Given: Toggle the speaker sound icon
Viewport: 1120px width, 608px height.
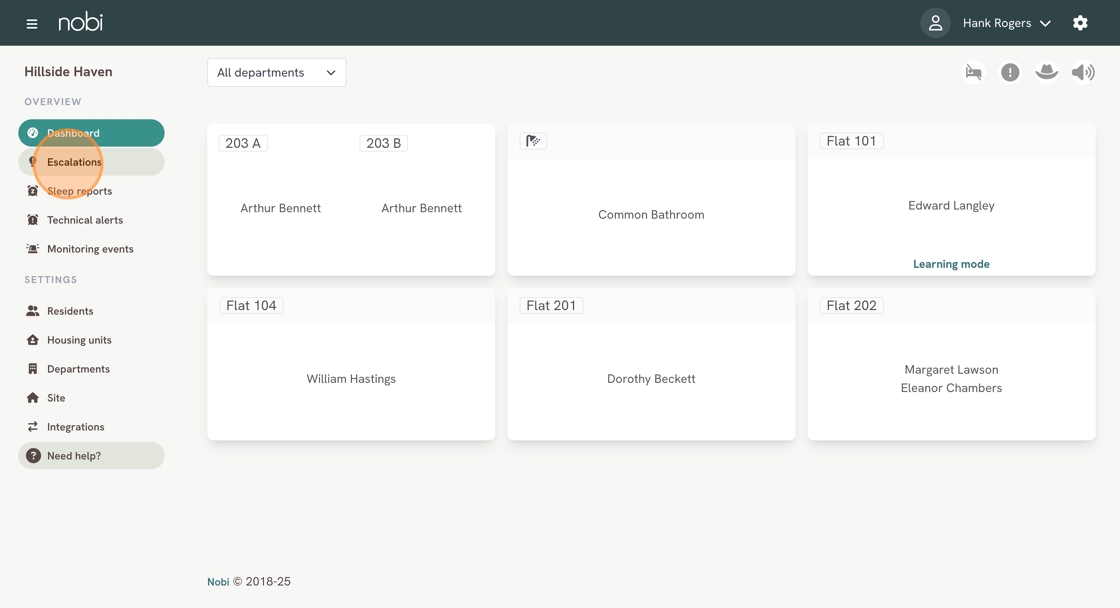Looking at the screenshot, I should [x=1083, y=72].
